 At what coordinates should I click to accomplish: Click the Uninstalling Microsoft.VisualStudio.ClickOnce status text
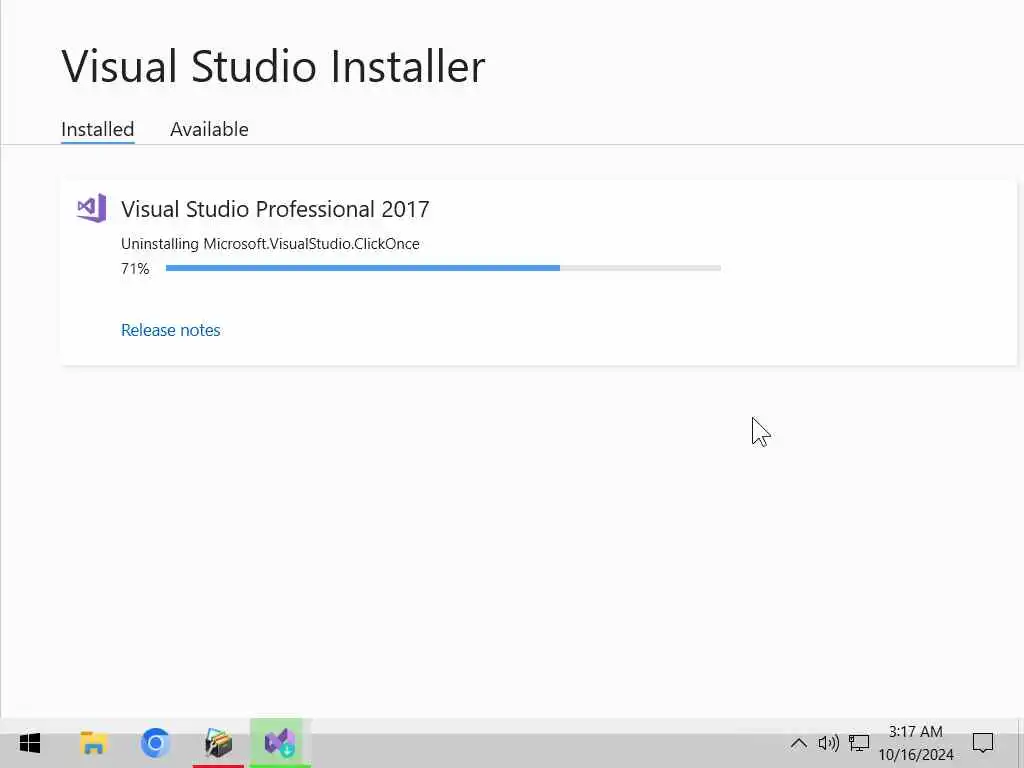(270, 244)
